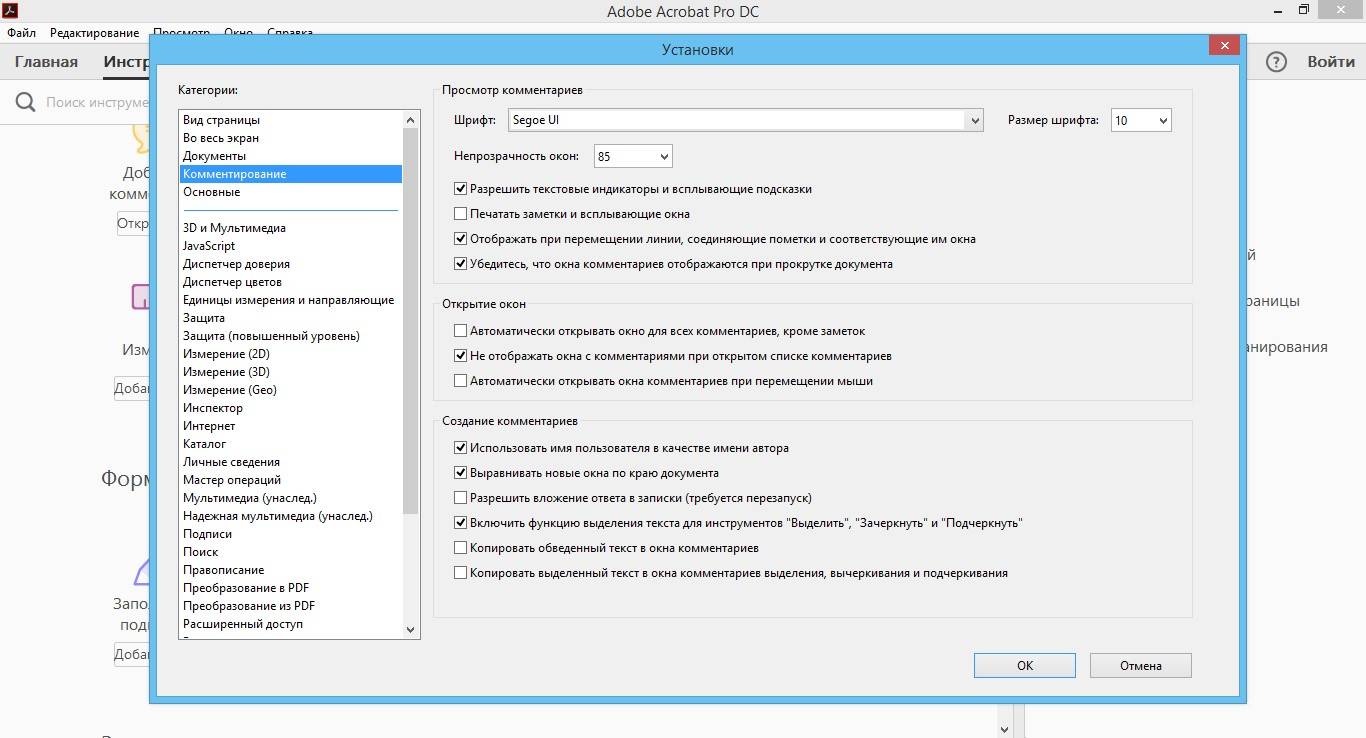Close the Установки dialog
The width and height of the screenshot is (1366, 738).
coord(1225,46)
